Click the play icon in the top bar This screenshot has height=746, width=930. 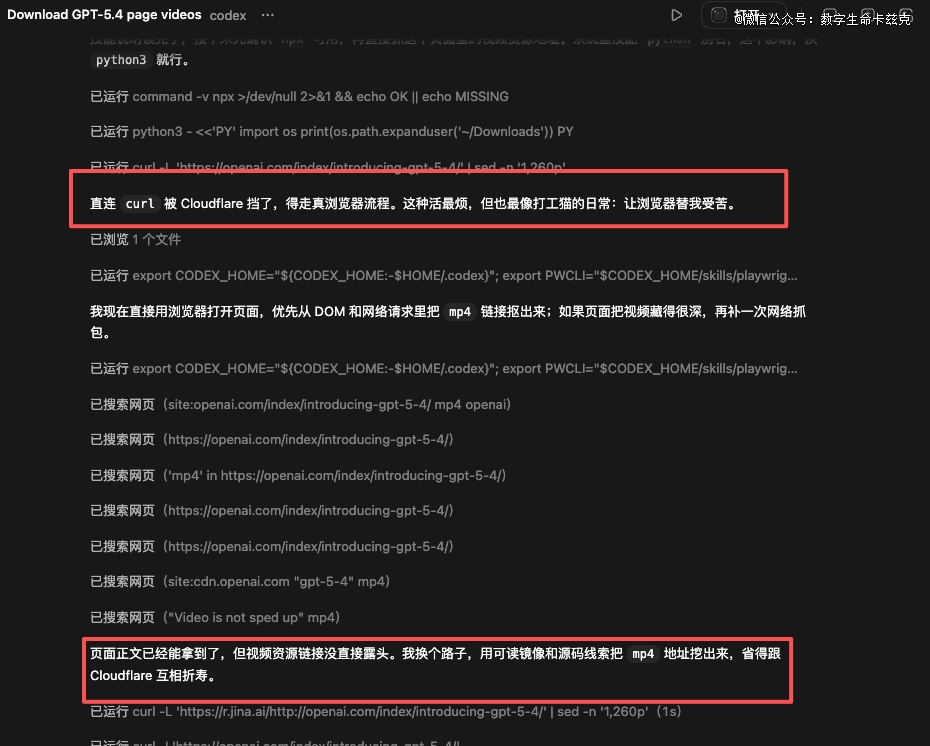677,15
